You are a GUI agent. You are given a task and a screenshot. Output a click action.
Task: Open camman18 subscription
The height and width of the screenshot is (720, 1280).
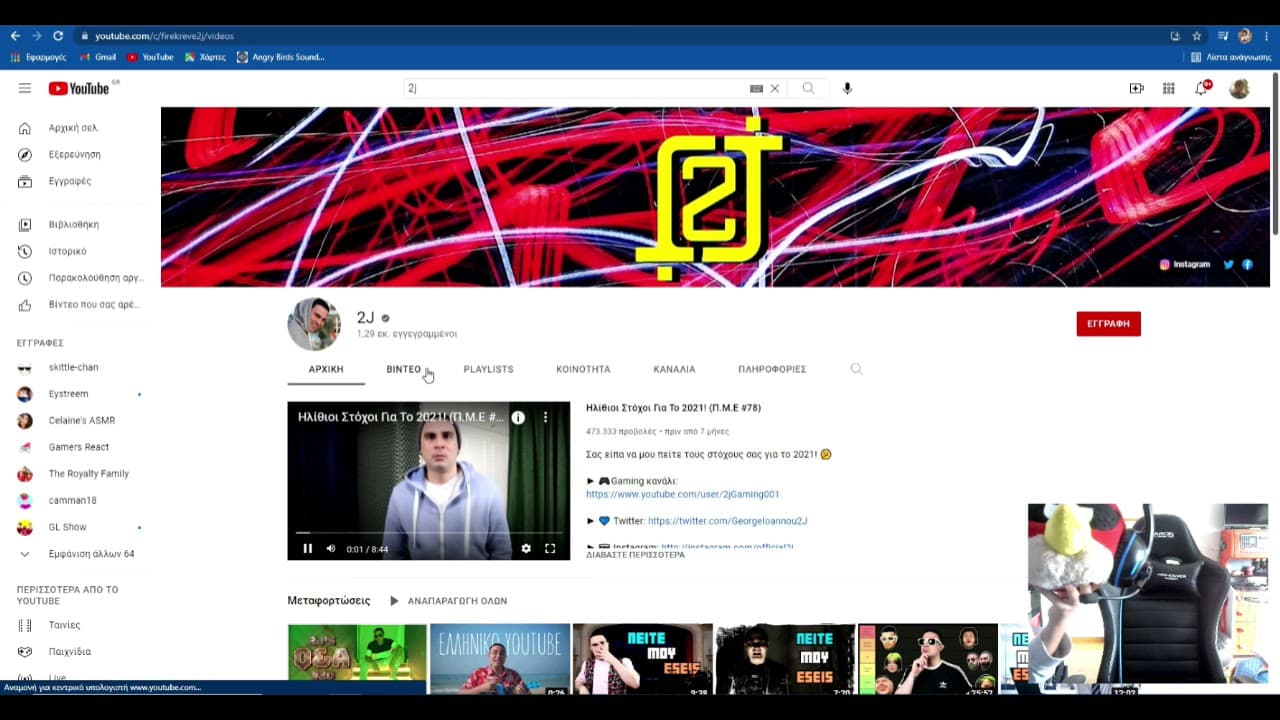72,500
